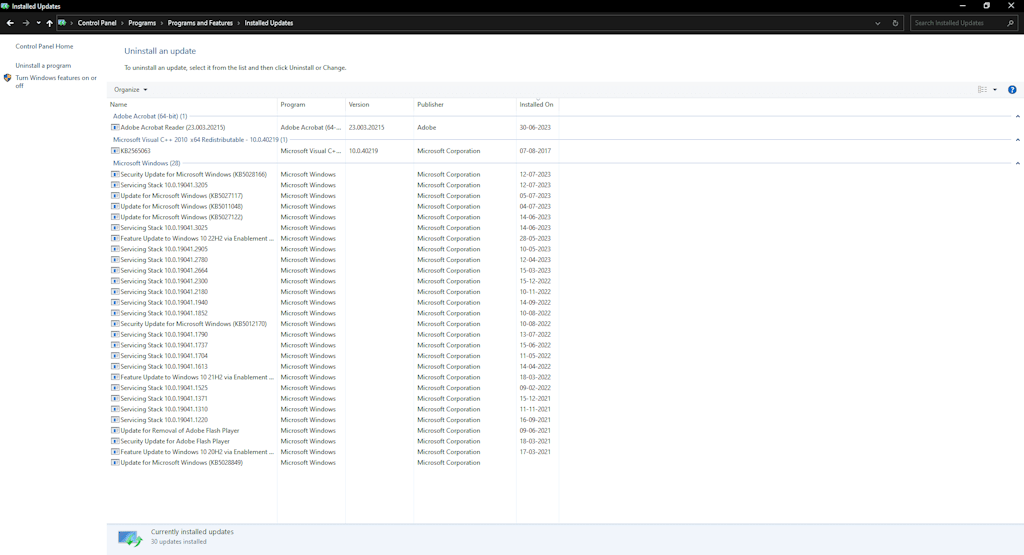This screenshot has height=555, width=1024.
Task: Open the view options dropdown arrow
Action: pos(995,89)
